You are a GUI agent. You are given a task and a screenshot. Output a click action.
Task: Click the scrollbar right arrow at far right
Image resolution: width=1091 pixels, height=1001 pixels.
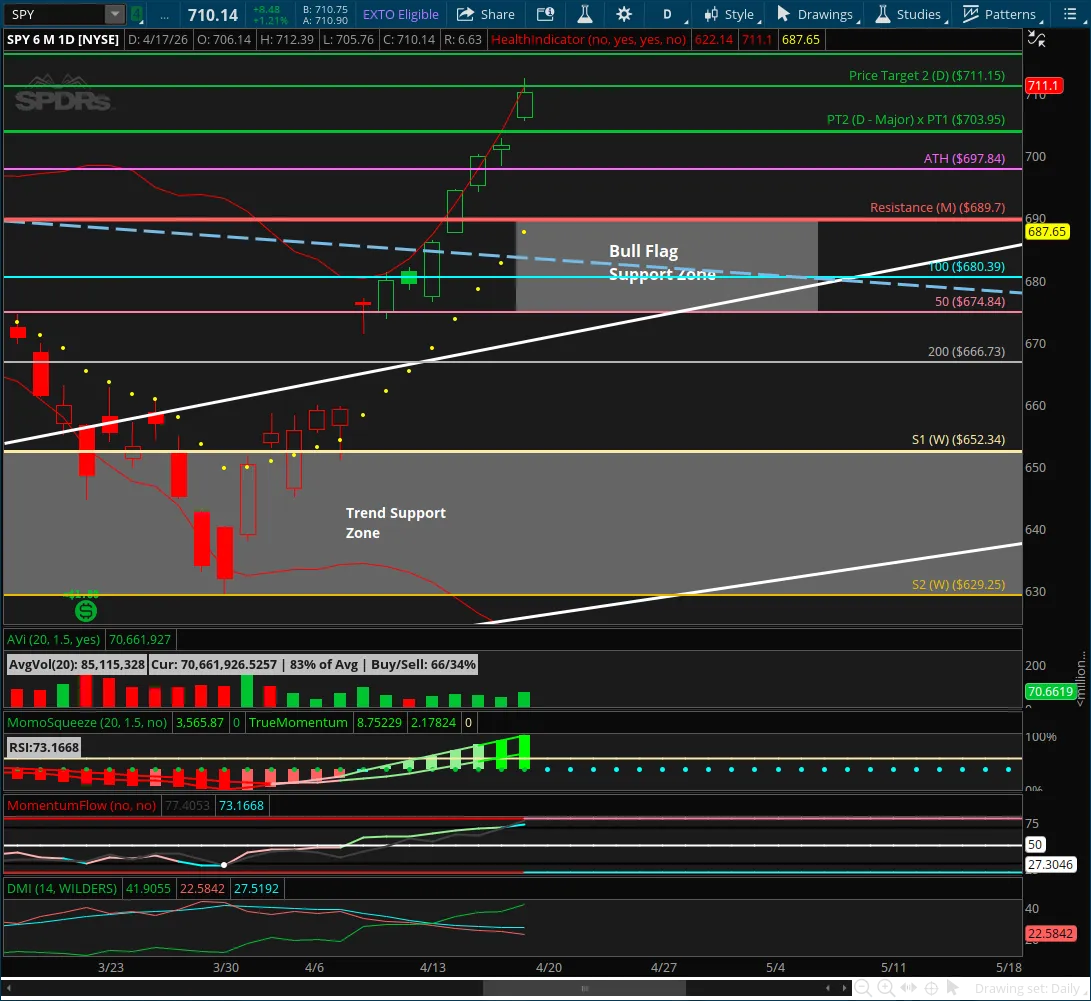click(845, 988)
